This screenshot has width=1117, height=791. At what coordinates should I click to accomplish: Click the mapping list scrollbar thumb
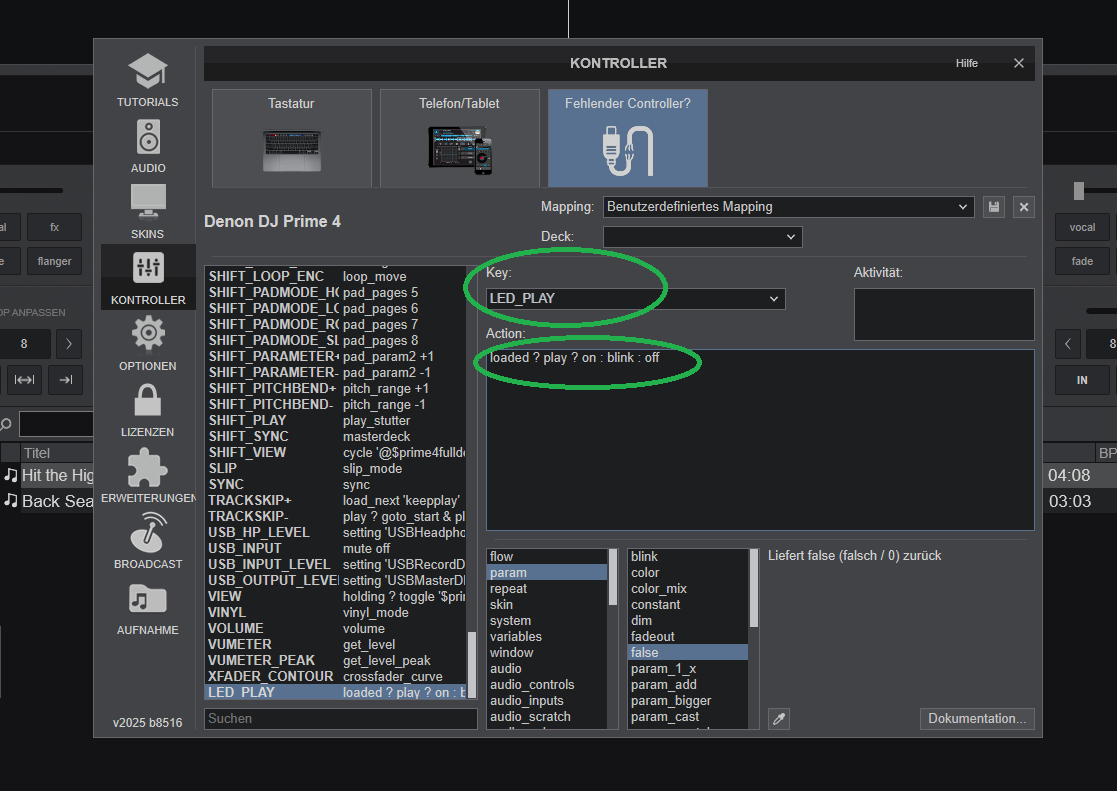[x=471, y=665]
